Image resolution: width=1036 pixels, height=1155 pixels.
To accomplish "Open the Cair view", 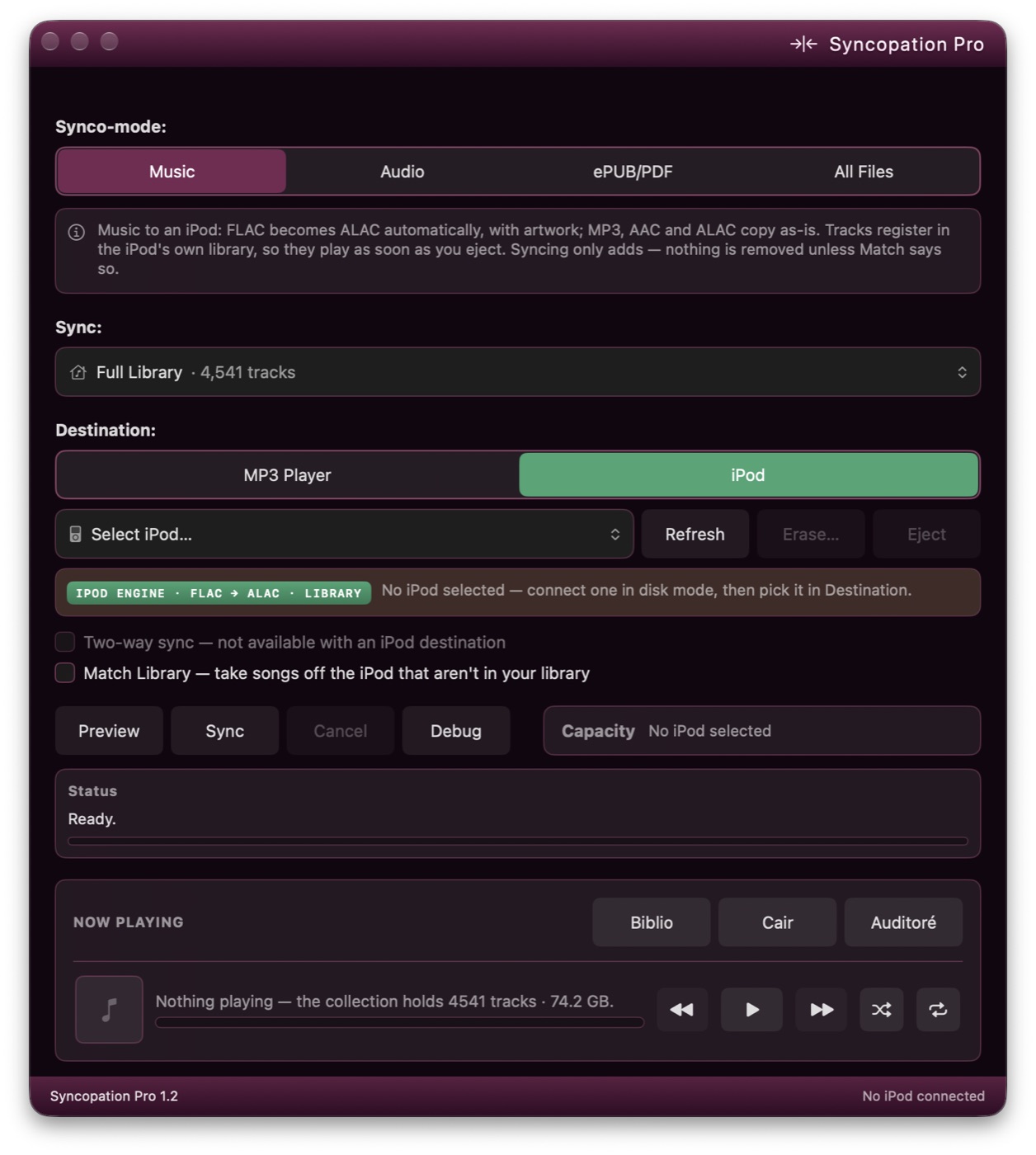I will pyautogui.click(x=777, y=922).
